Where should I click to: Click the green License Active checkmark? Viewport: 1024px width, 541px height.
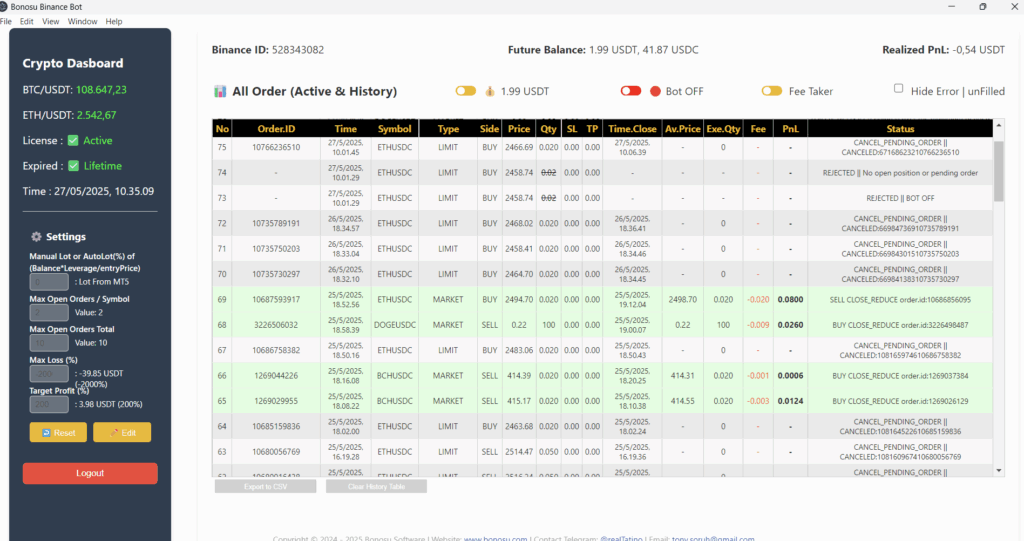pyautogui.click(x=73, y=140)
